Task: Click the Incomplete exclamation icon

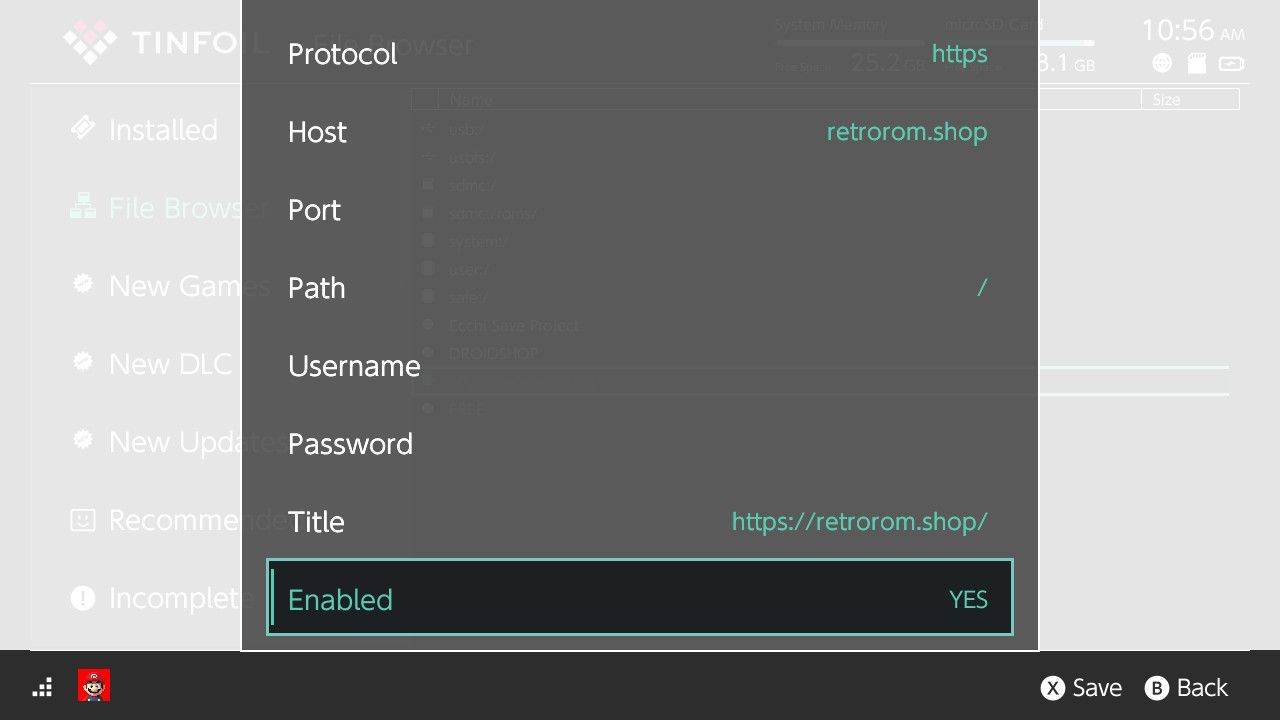Action: click(83, 598)
